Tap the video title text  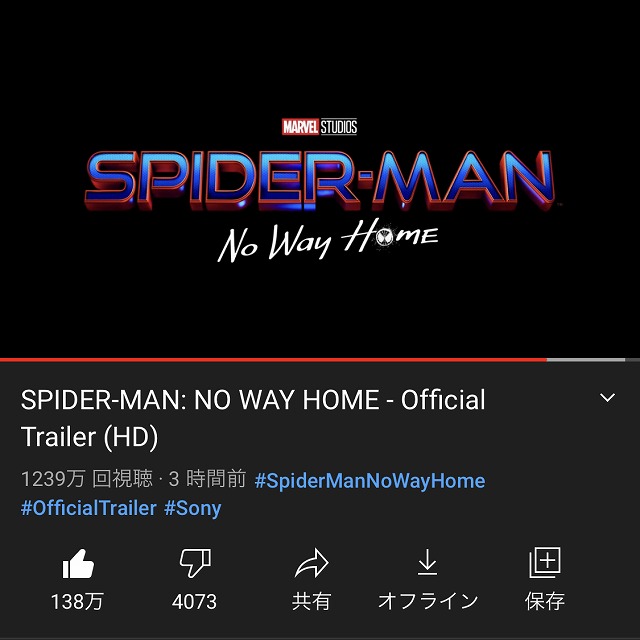[x=253, y=418]
